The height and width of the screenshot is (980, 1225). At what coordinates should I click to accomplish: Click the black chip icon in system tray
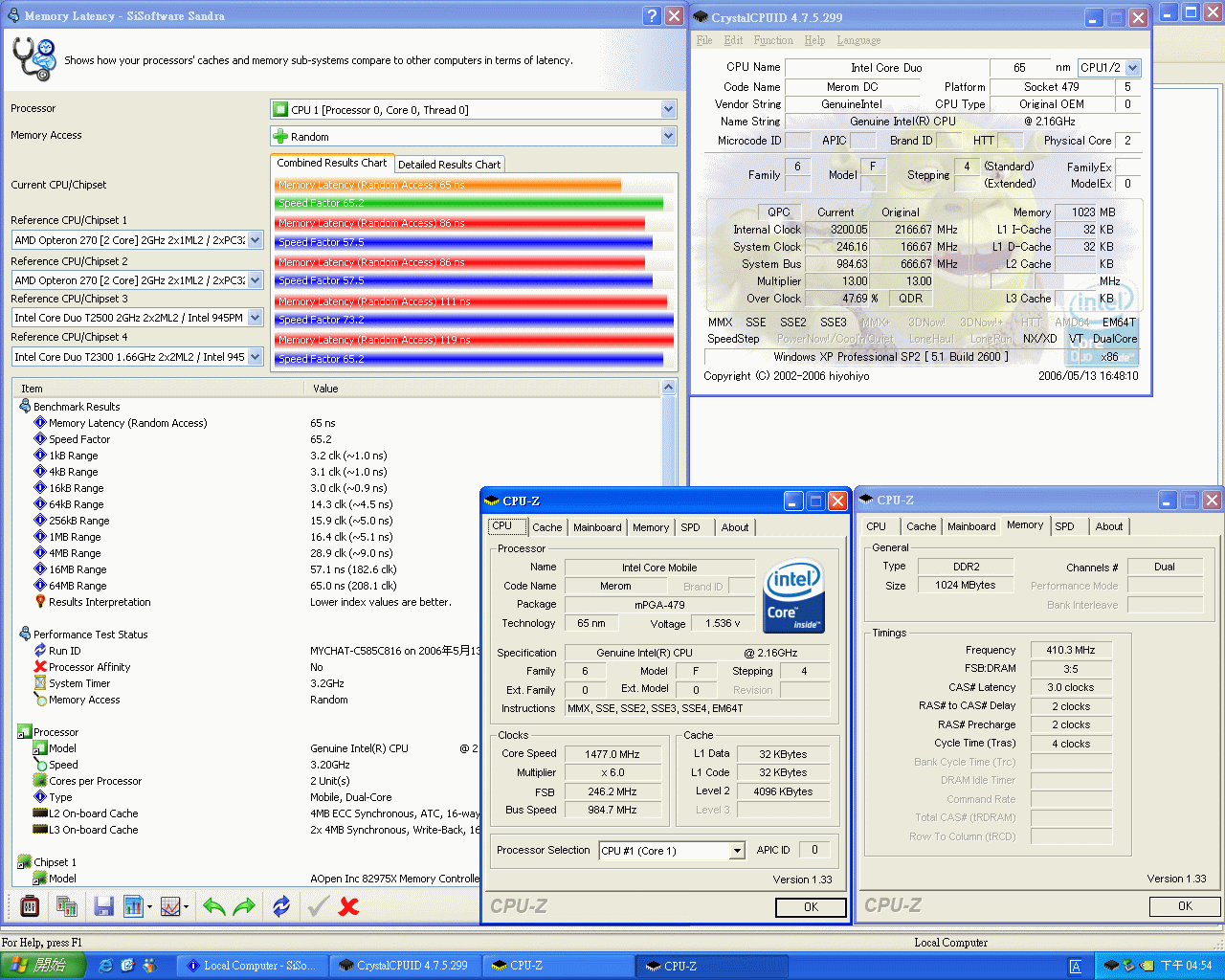1111,966
